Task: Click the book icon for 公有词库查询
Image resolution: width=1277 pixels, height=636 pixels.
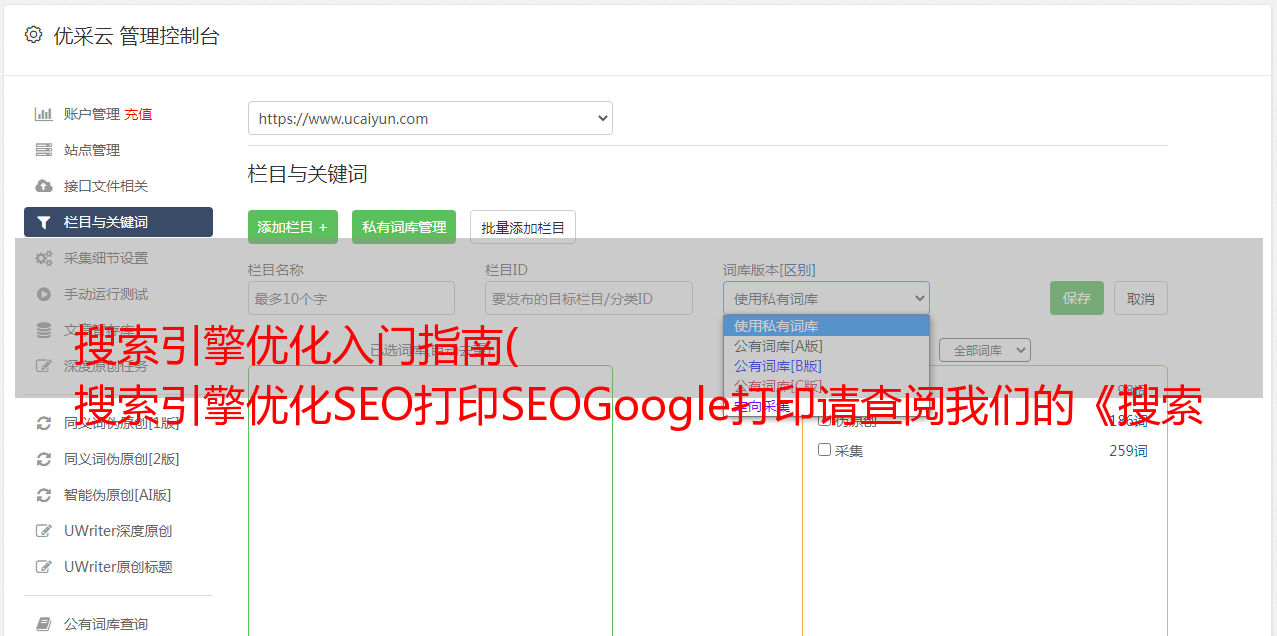Action: (44, 624)
